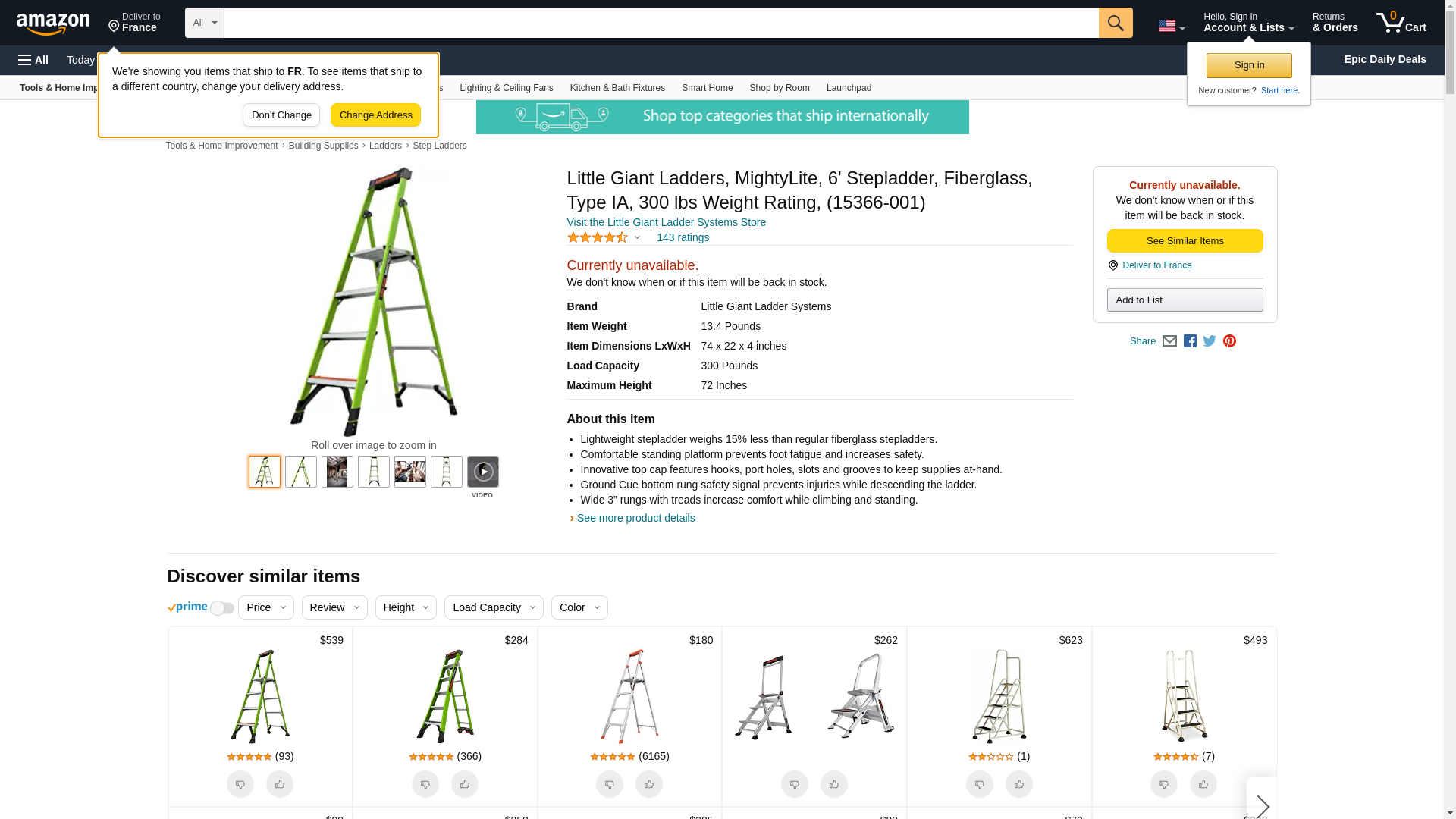Thumbs down the $284 ladder item
This screenshot has width=1456, height=819.
(425, 784)
